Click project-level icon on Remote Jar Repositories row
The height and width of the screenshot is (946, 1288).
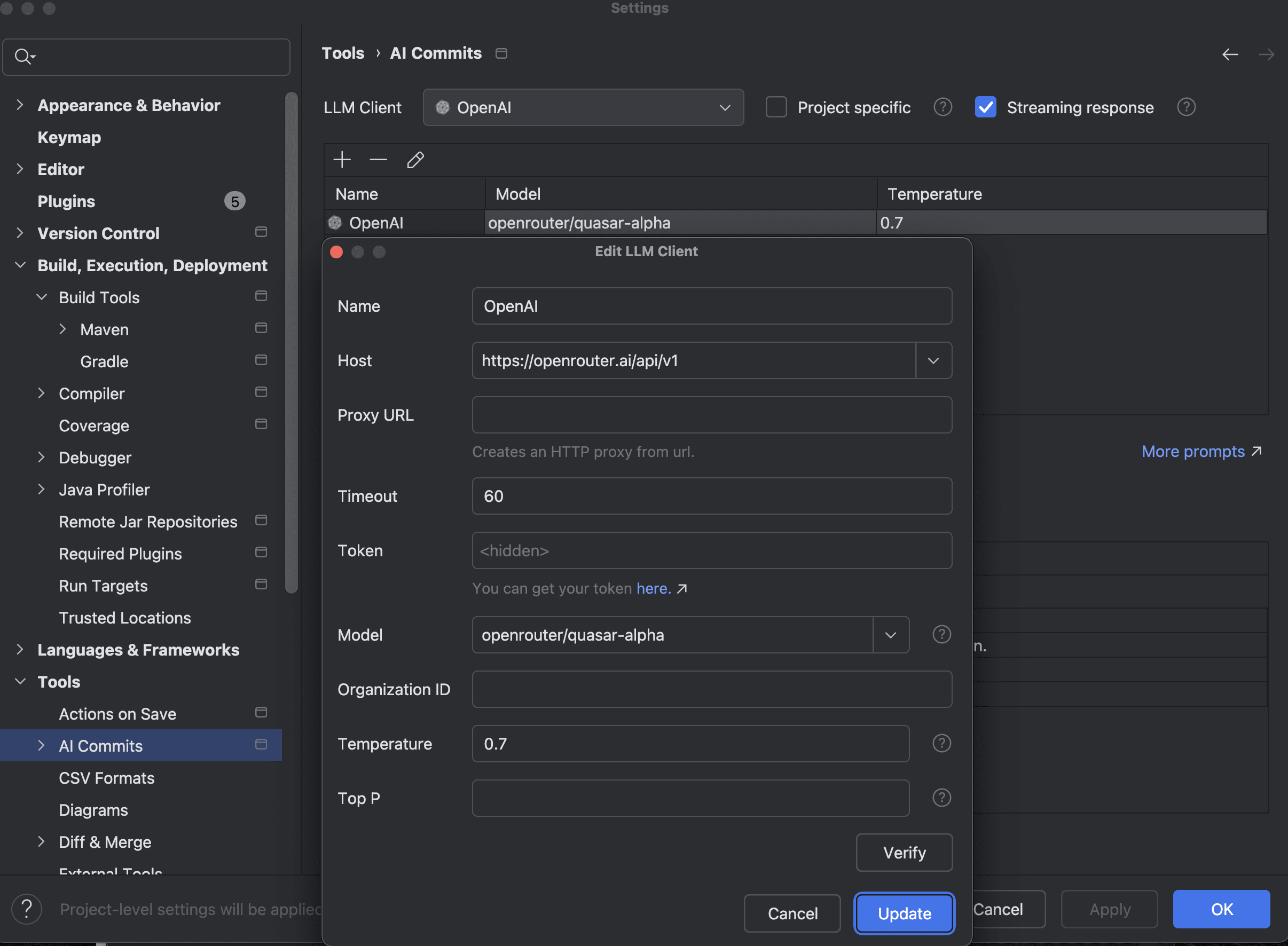[261, 521]
